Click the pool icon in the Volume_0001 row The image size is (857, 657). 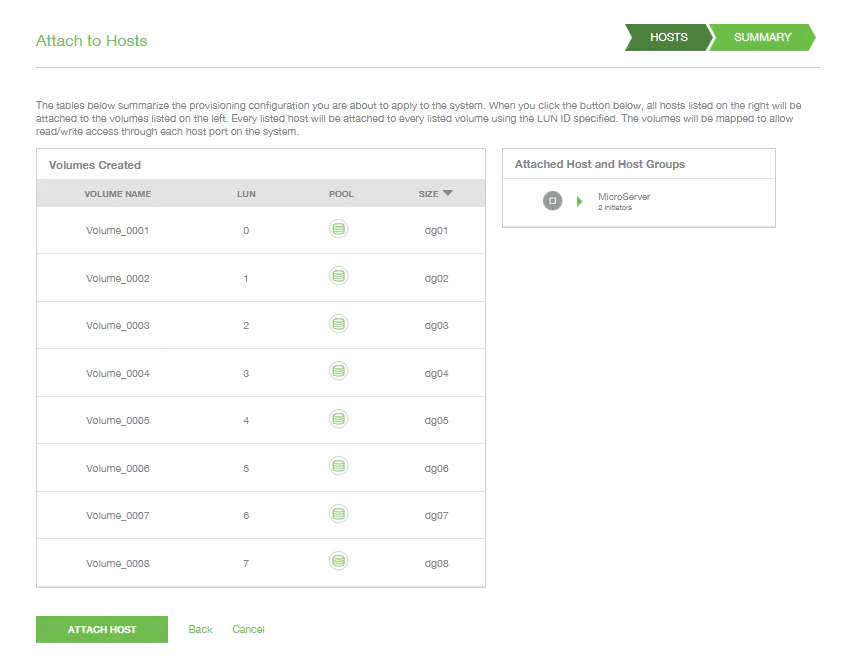(x=338, y=229)
